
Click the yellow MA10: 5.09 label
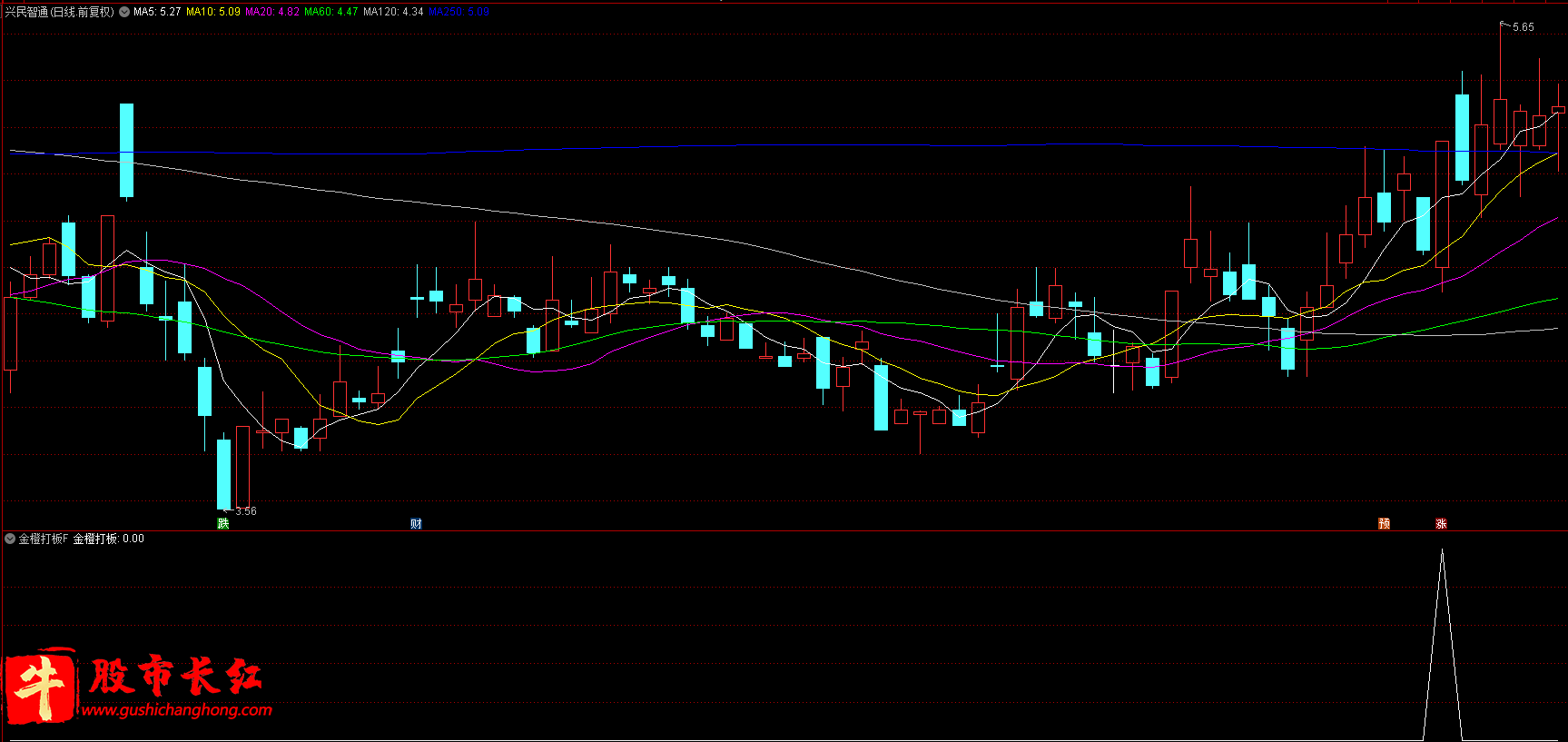[213, 12]
